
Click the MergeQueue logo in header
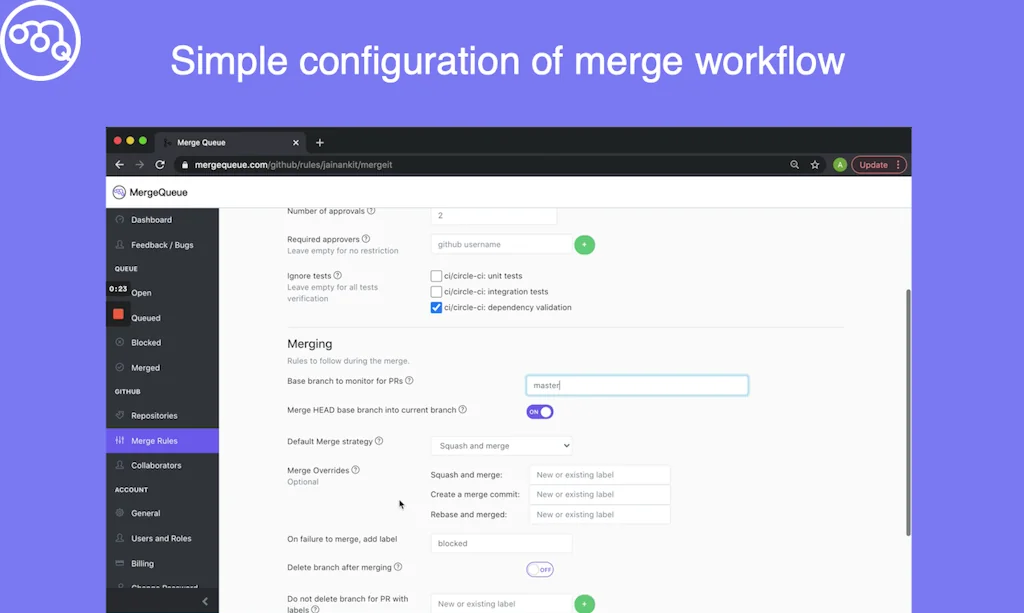pyautogui.click(x=150, y=192)
